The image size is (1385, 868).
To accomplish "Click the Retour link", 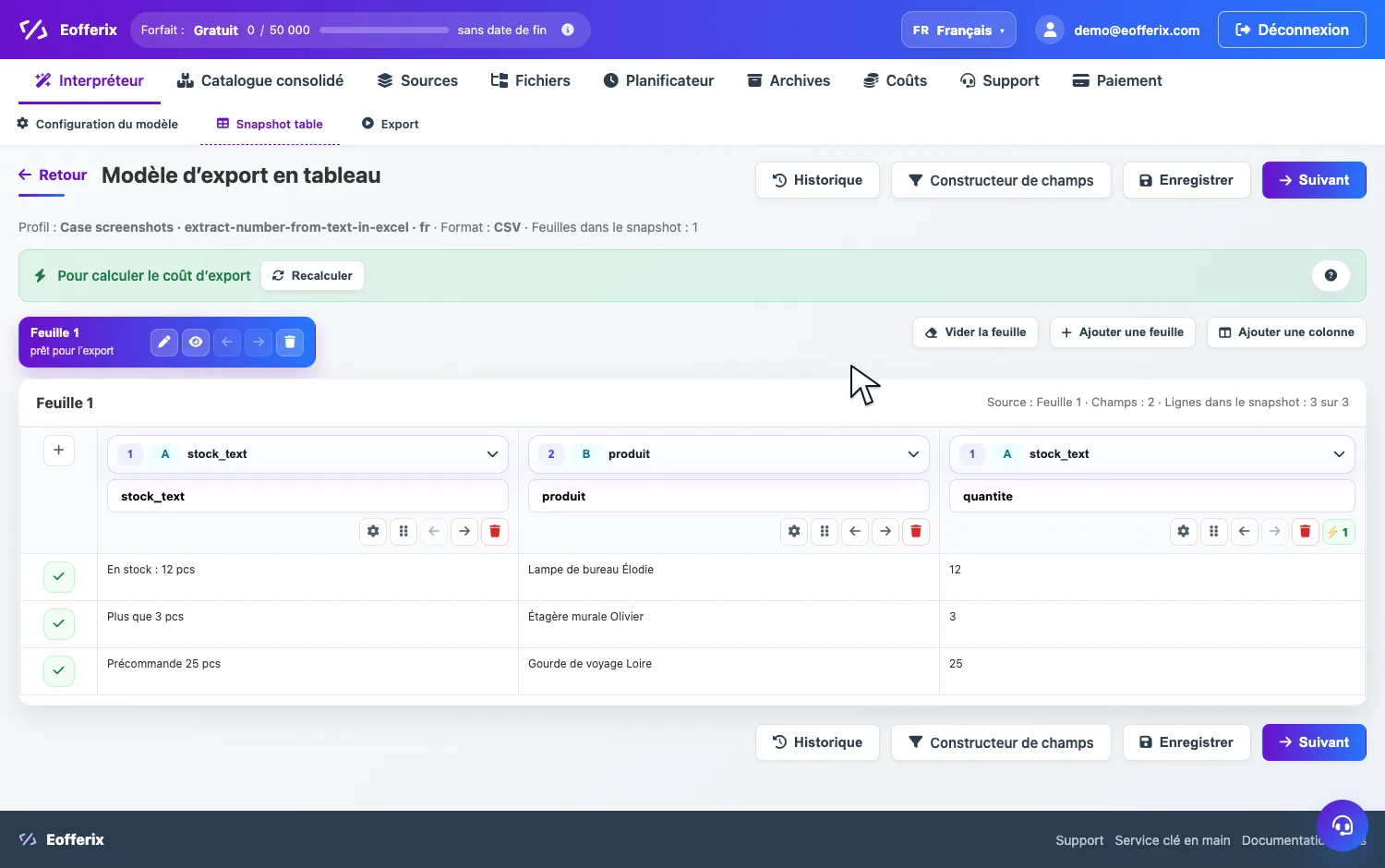I will [53, 175].
